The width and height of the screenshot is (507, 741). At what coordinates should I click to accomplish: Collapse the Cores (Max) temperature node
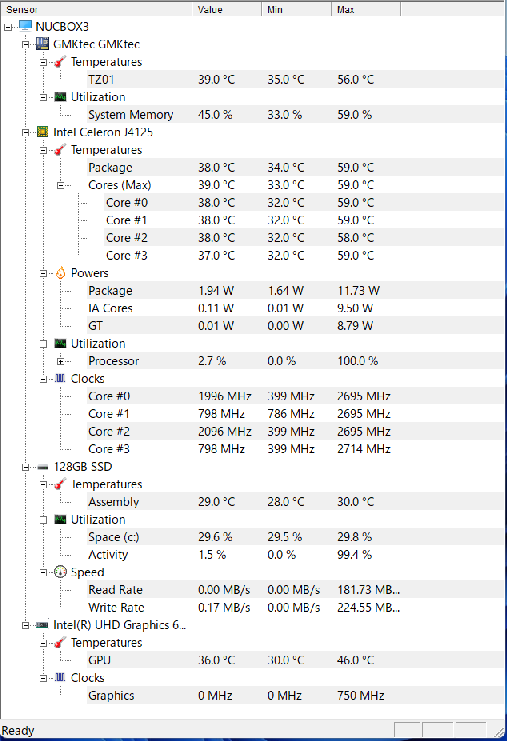60,185
